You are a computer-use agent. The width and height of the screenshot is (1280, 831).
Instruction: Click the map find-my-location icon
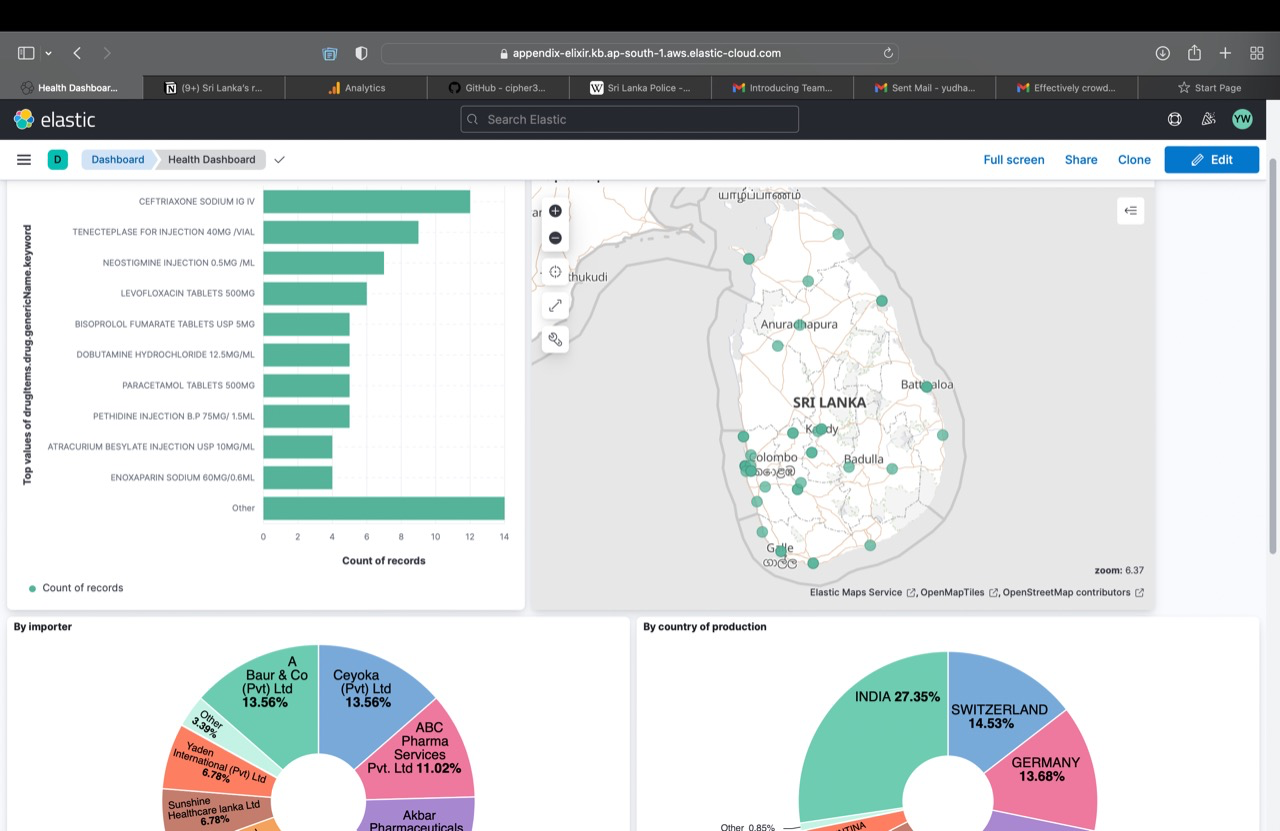pos(555,272)
